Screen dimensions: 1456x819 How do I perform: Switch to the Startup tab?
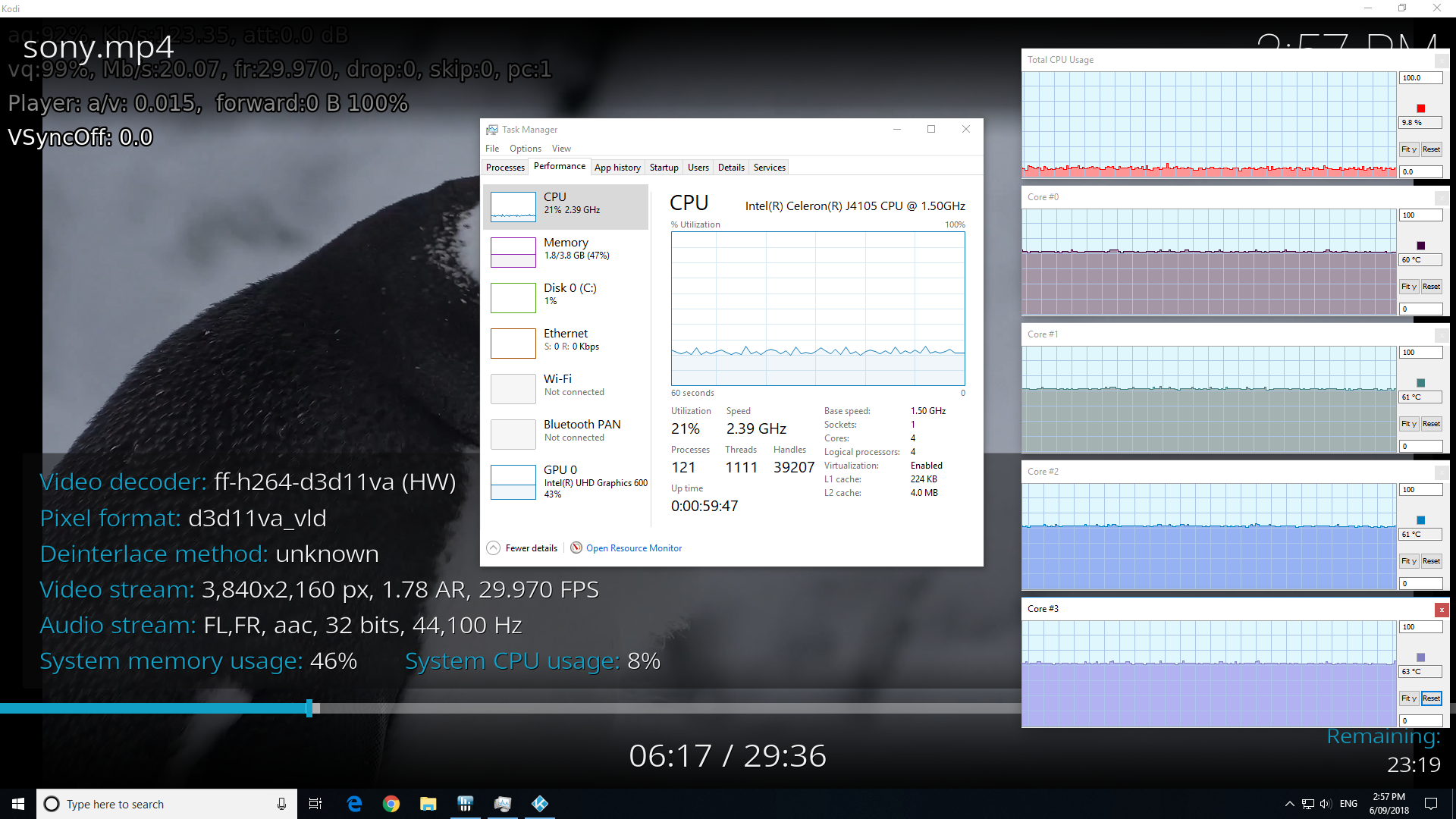(x=664, y=168)
